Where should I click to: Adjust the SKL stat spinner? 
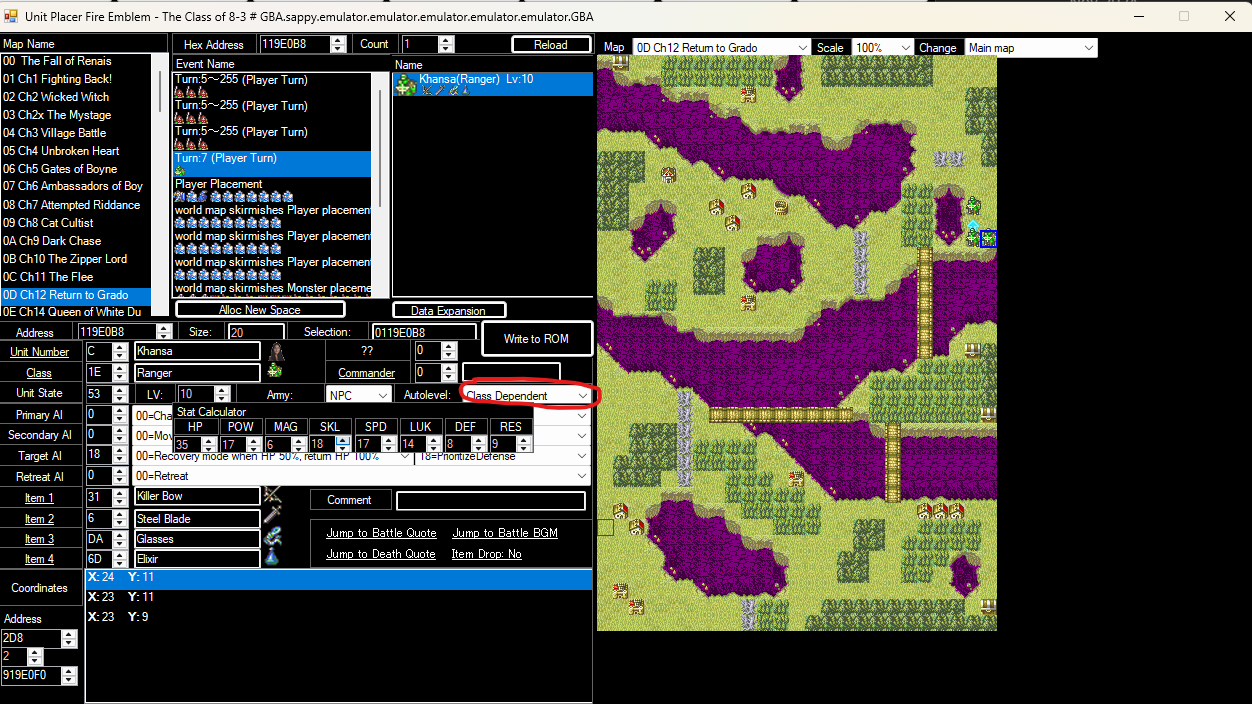341,444
